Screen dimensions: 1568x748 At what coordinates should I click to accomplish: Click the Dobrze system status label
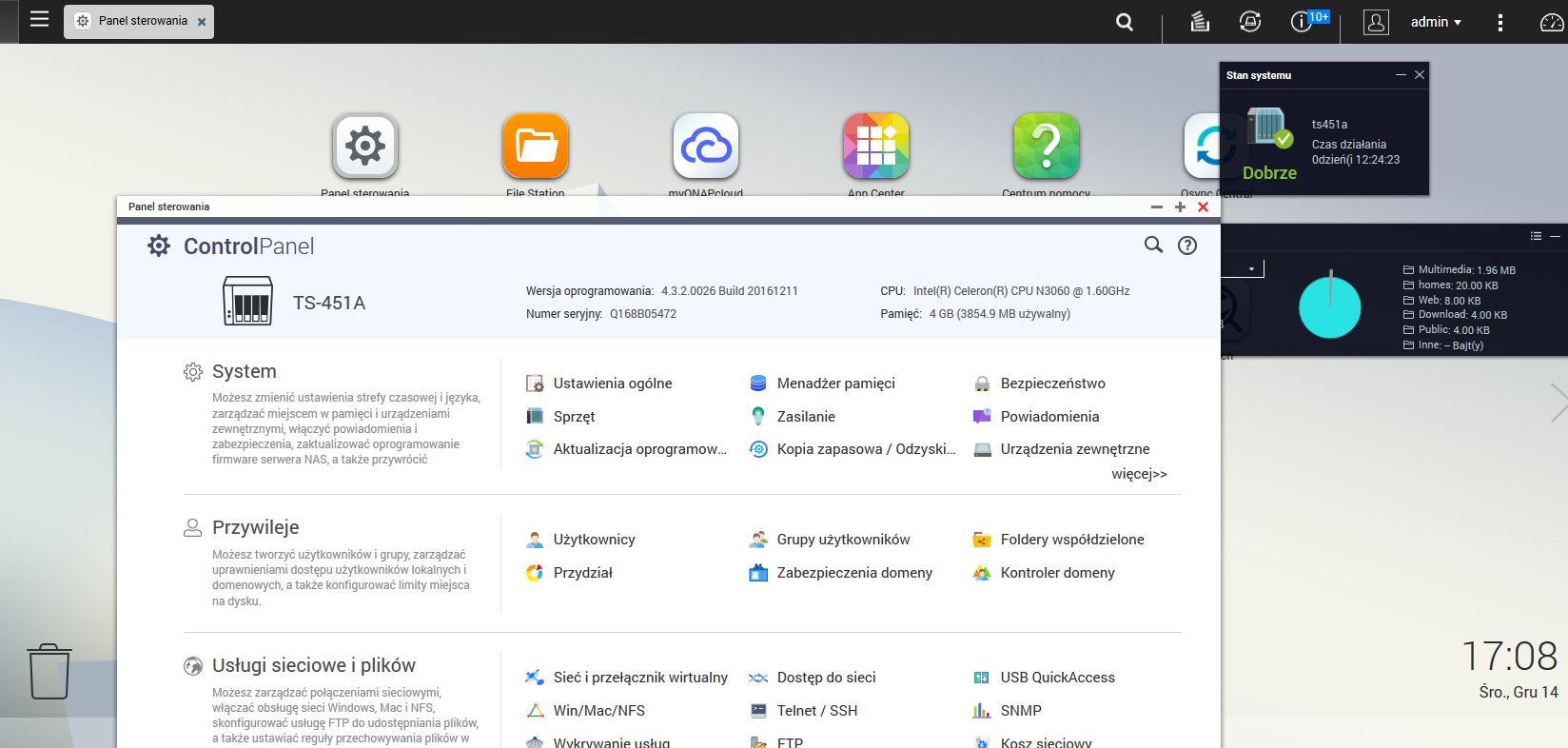[1269, 173]
